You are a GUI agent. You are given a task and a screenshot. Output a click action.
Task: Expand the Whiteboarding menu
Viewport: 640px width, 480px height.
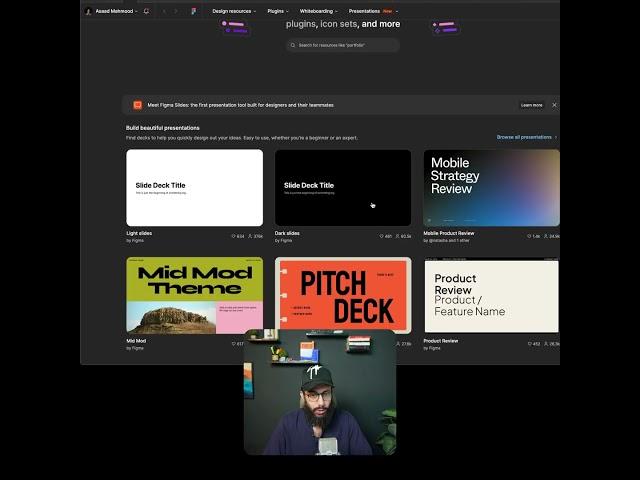click(318, 11)
